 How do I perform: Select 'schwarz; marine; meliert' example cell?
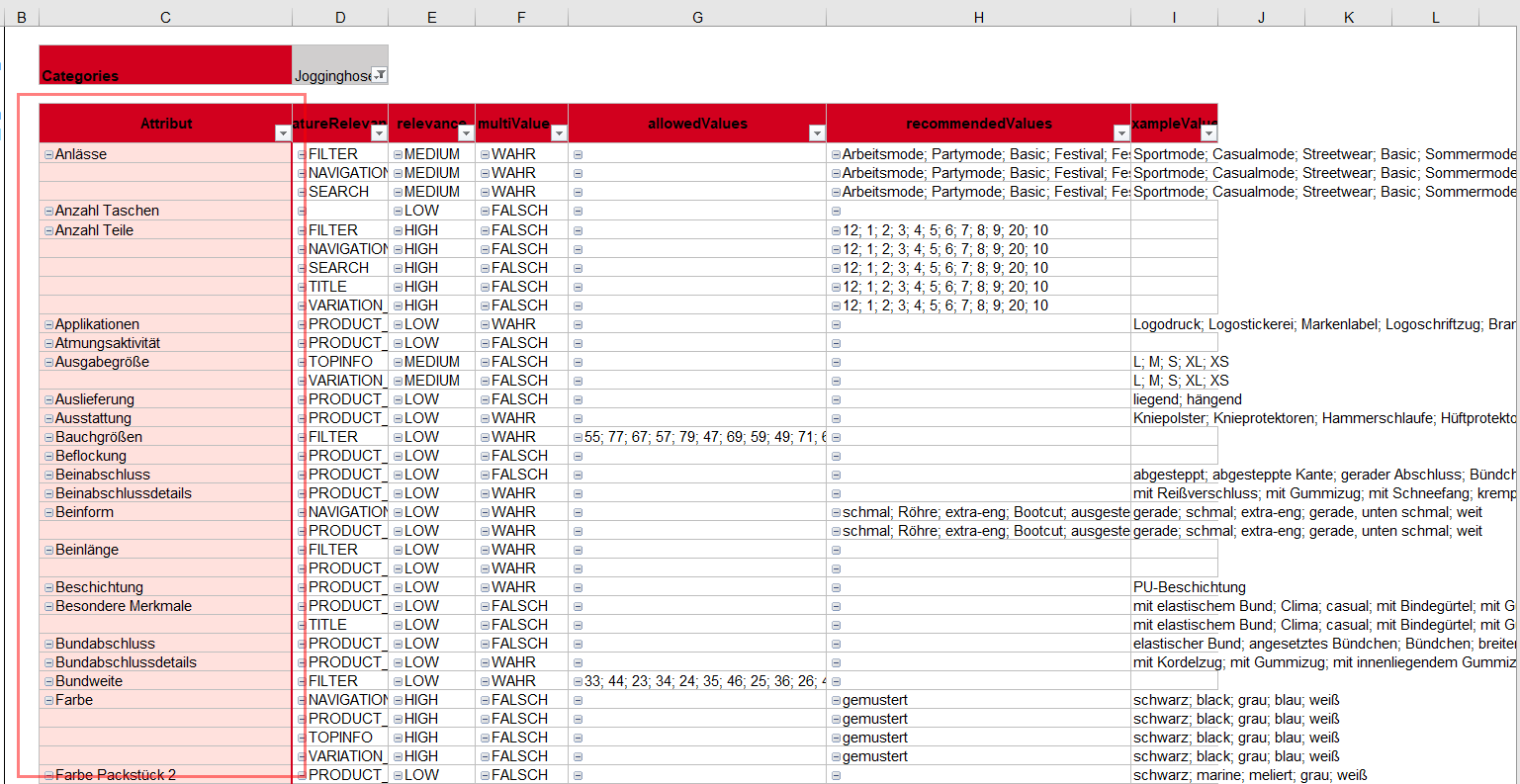[x=1250, y=775]
